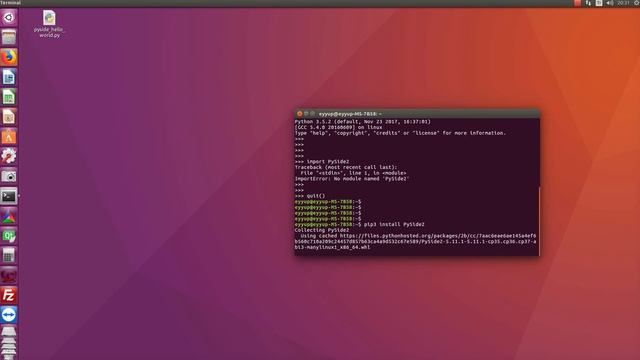This screenshot has width=640, height=360.
Task: Click the '[GCC 5.4.0' line in terminal
Action: click(x=338, y=127)
